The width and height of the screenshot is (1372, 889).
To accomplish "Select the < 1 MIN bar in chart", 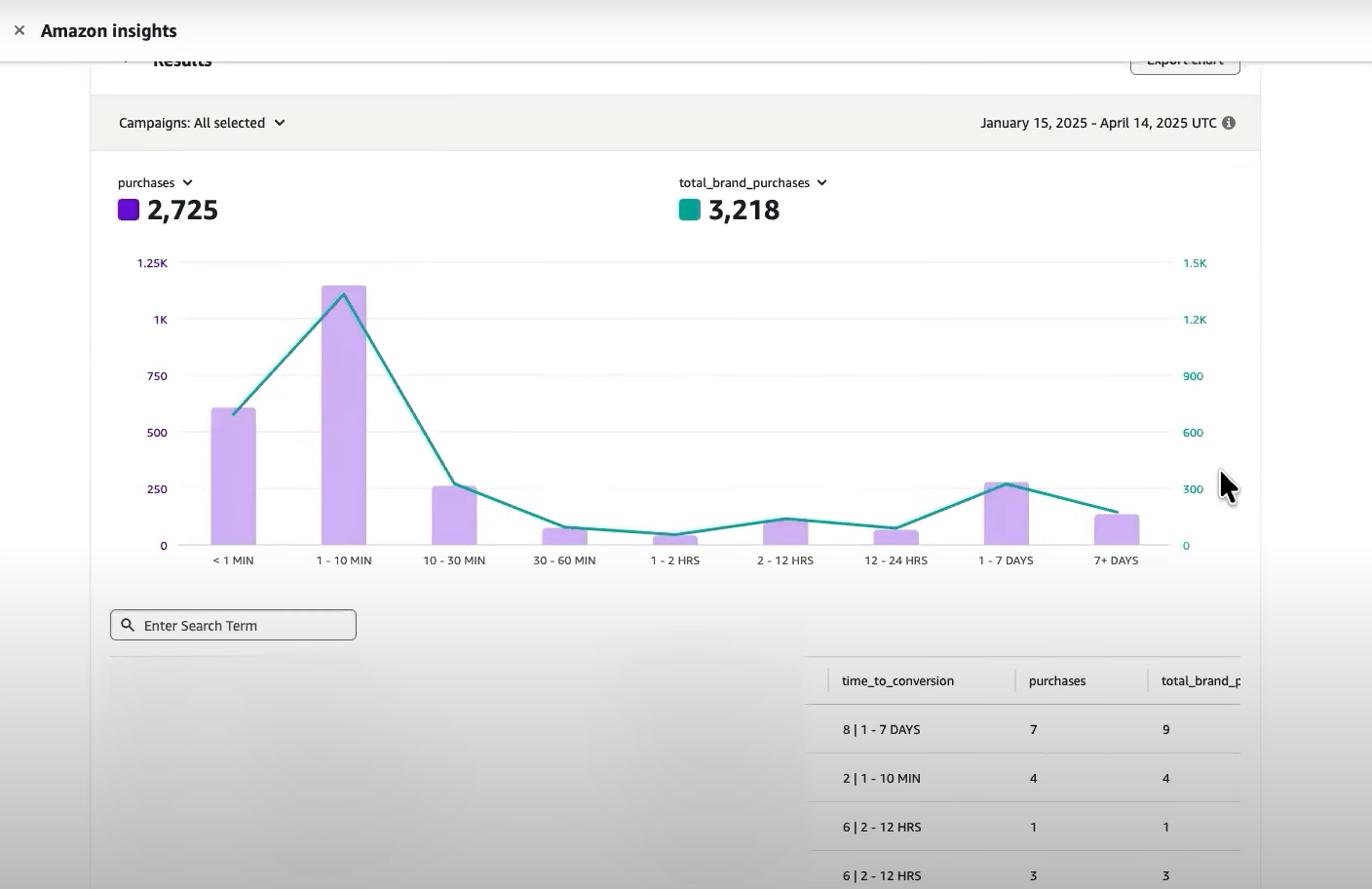I will (x=234, y=478).
